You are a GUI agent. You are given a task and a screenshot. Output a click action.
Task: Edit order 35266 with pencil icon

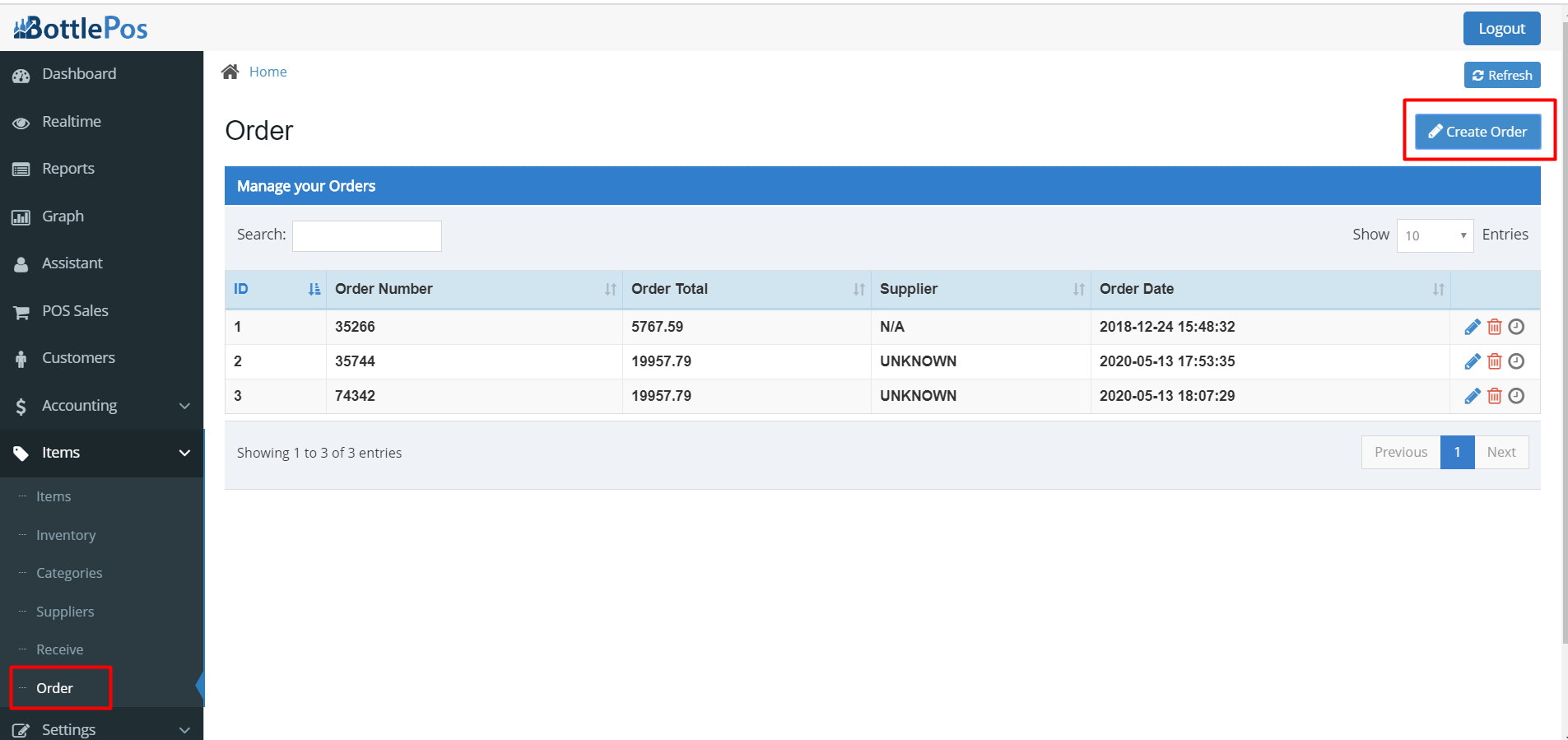pyautogui.click(x=1473, y=327)
